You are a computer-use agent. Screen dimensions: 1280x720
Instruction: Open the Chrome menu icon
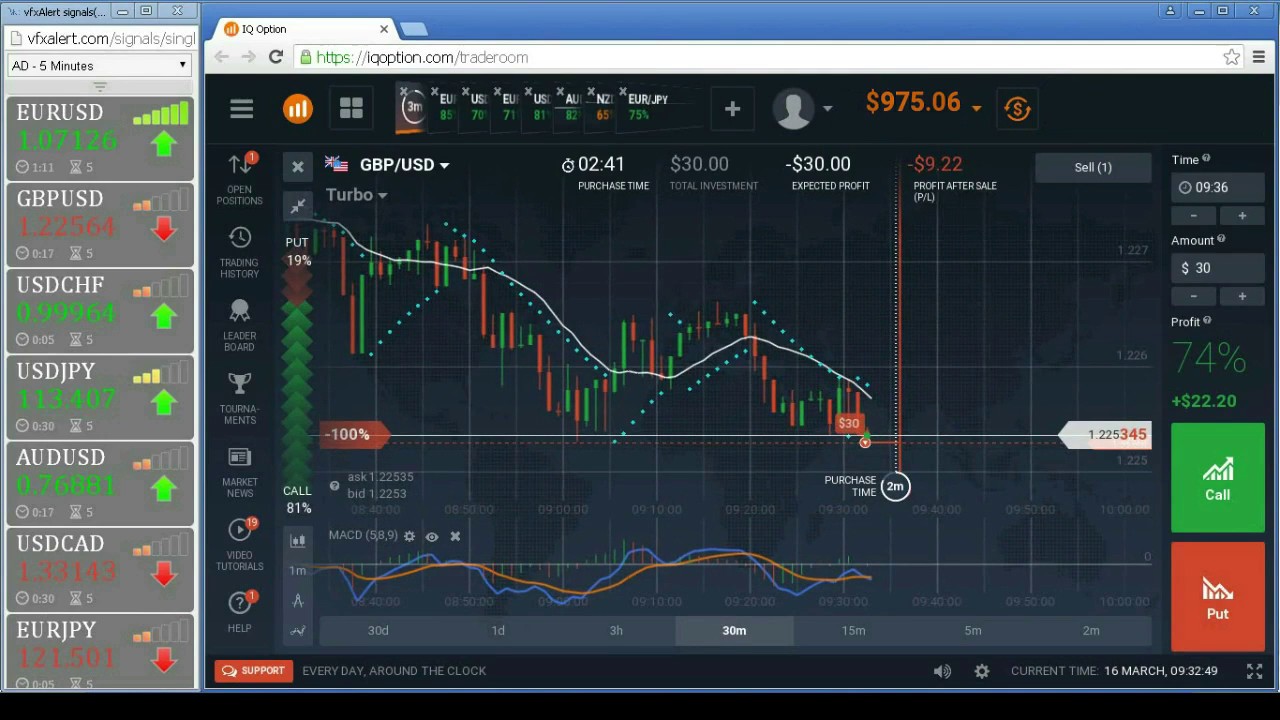pos(1259,57)
